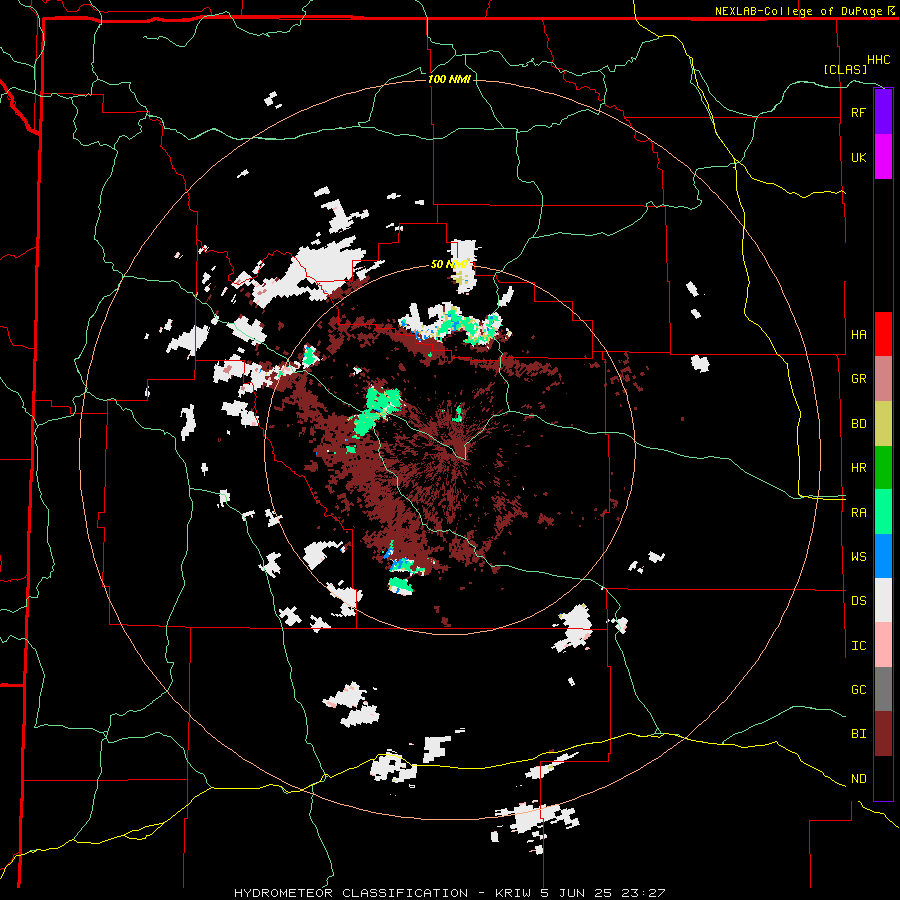
Task: Select the GC gray legend swatch
Action: point(883,689)
